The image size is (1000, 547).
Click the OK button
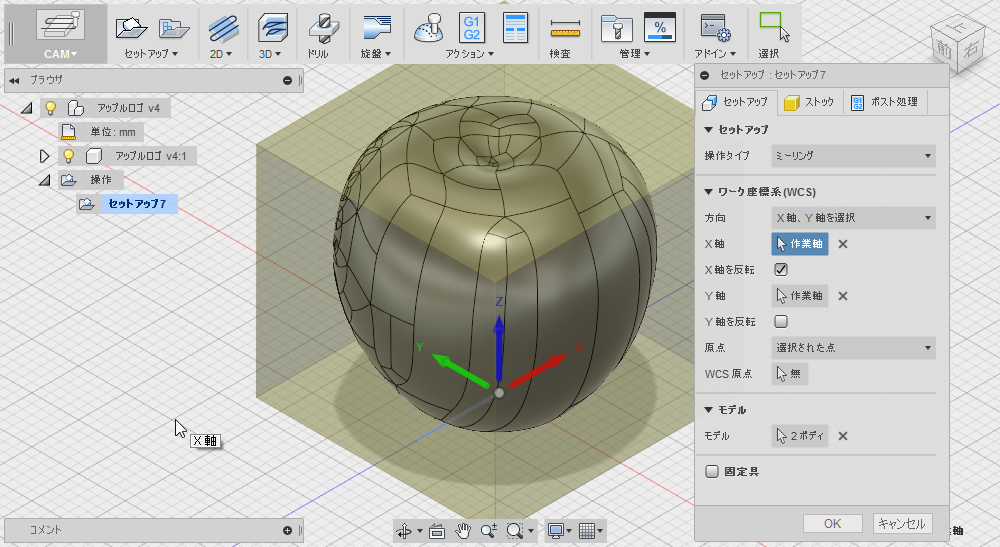[x=832, y=523]
